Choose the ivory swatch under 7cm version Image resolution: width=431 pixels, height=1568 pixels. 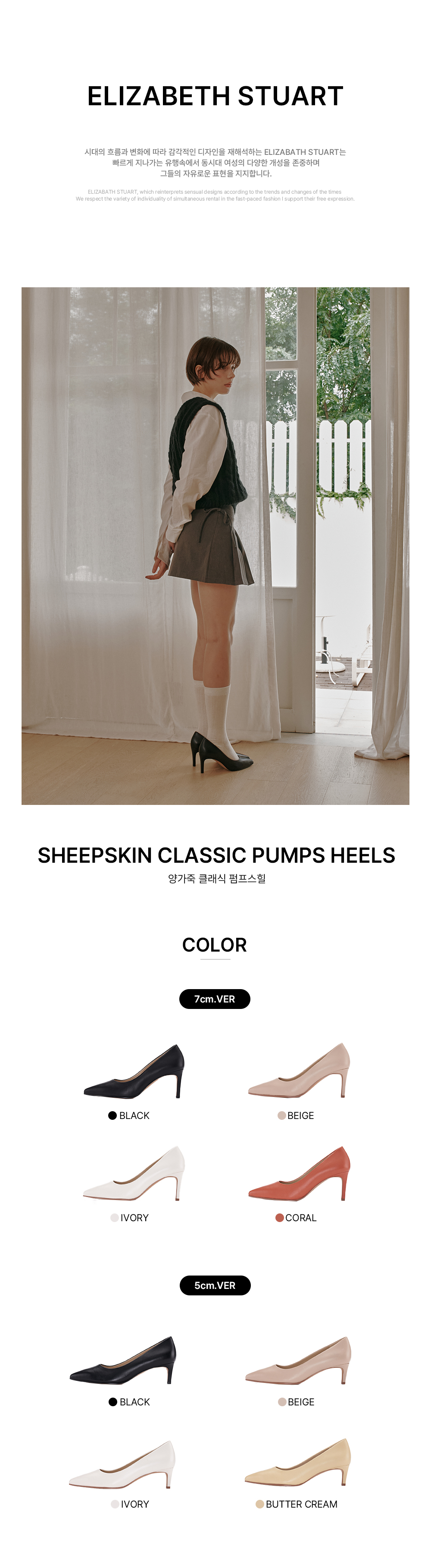pyautogui.click(x=114, y=1218)
